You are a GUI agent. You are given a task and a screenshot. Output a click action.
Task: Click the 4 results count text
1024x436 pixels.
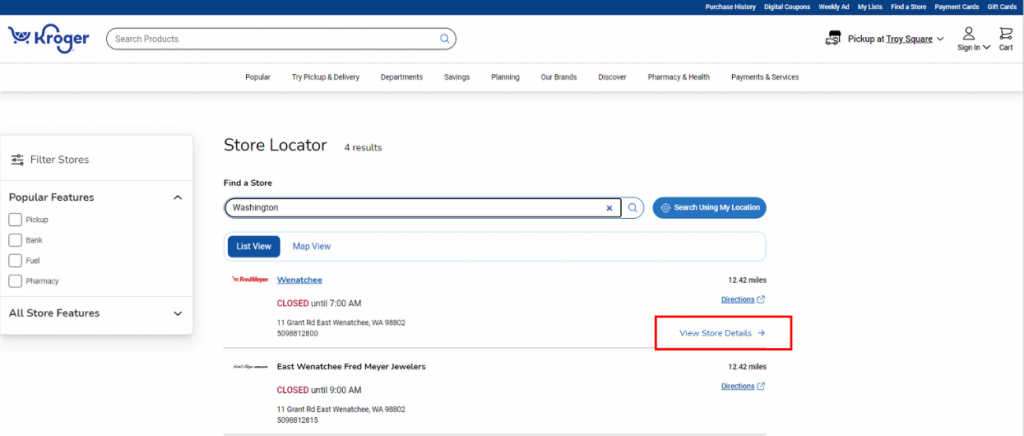pyautogui.click(x=363, y=148)
